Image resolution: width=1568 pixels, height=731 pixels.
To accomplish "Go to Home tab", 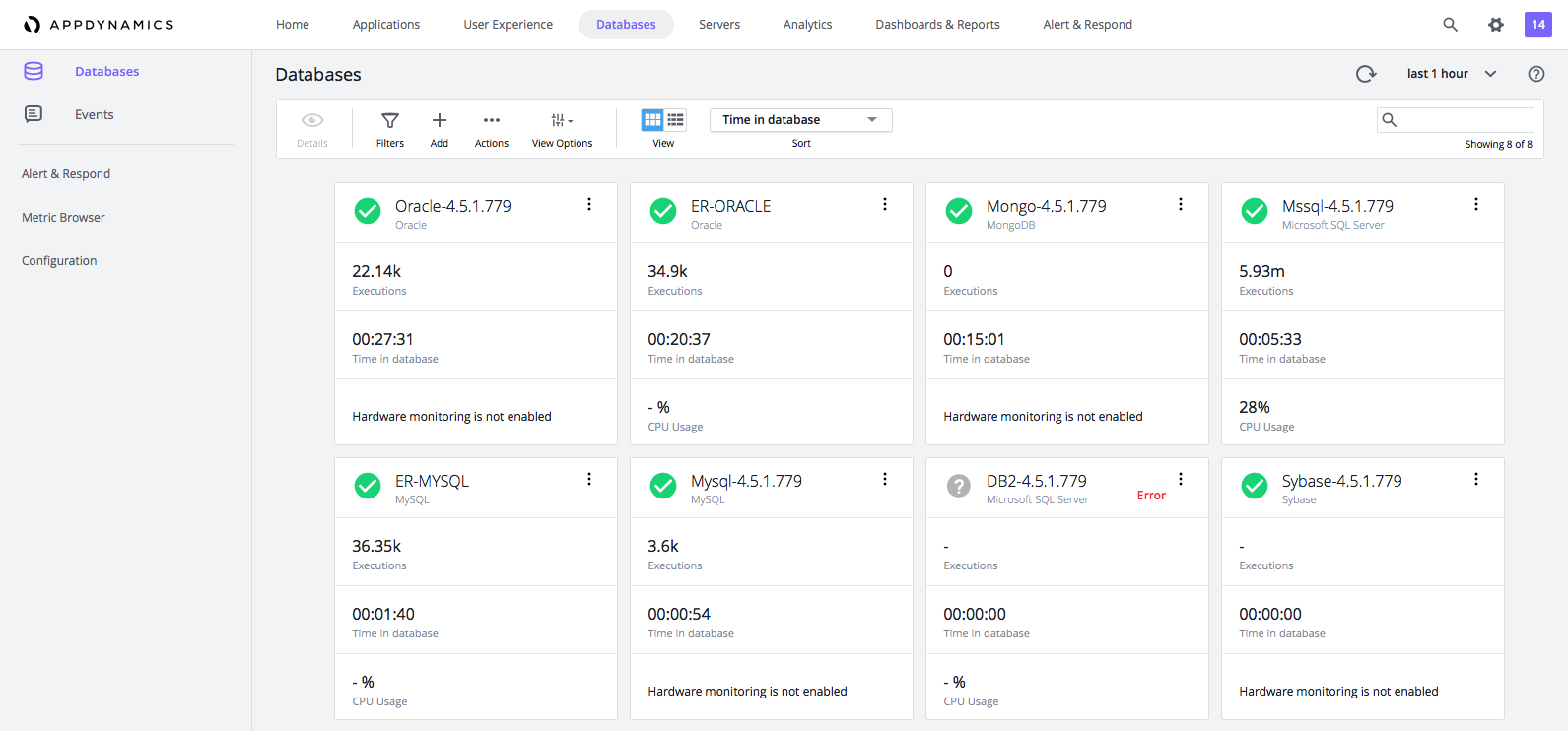I will pyautogui.click(x=293, y=25).
